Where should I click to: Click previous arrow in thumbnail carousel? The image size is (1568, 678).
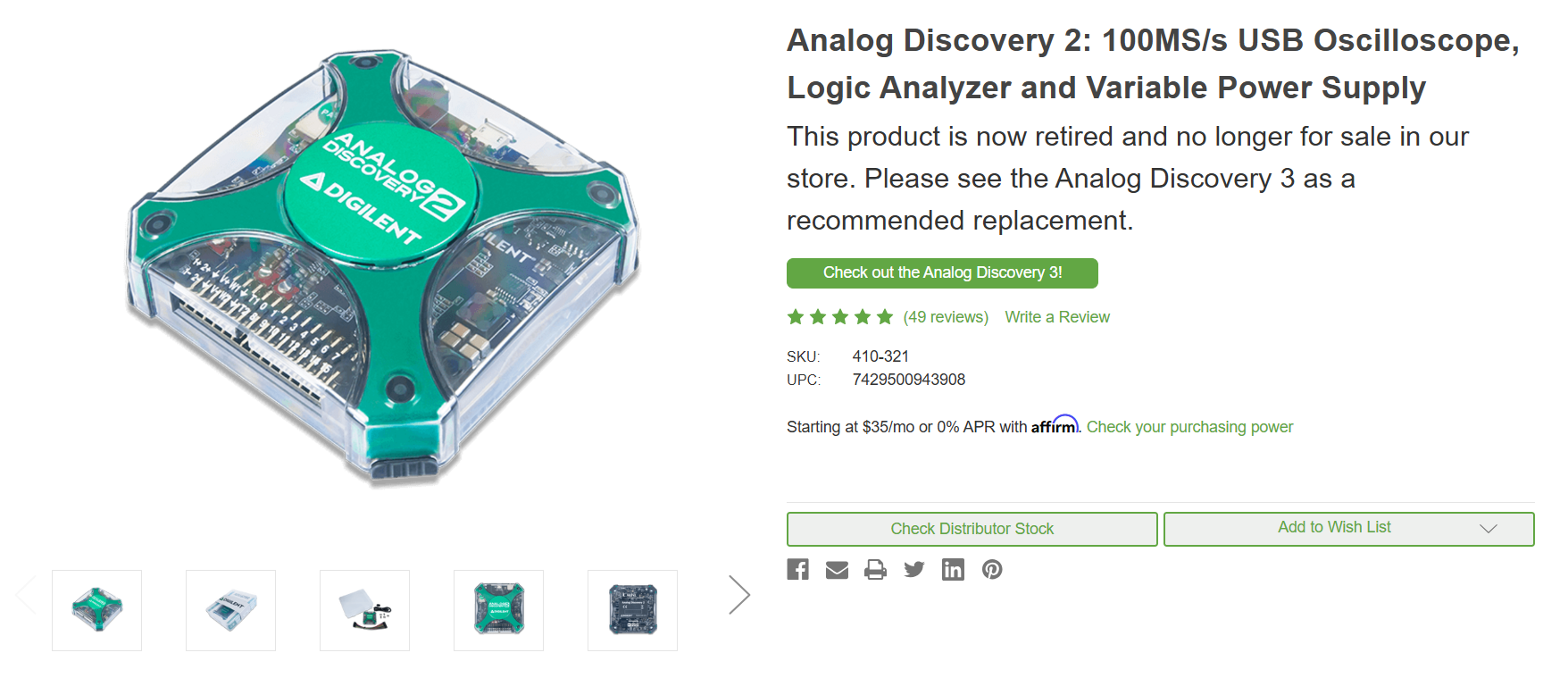tap(25, 595)
